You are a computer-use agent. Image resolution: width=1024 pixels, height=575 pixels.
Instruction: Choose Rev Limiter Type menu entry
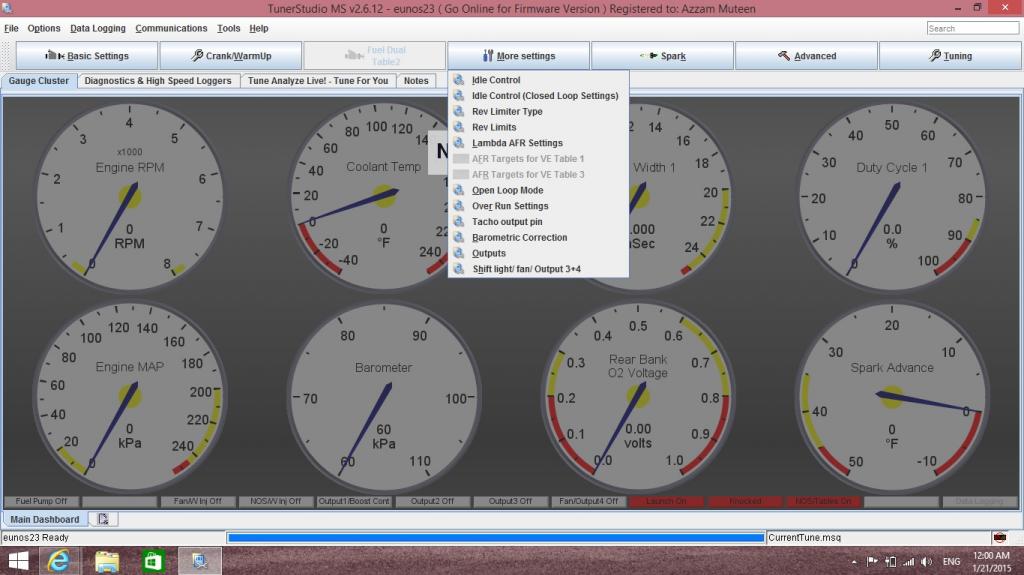(538, 111)
